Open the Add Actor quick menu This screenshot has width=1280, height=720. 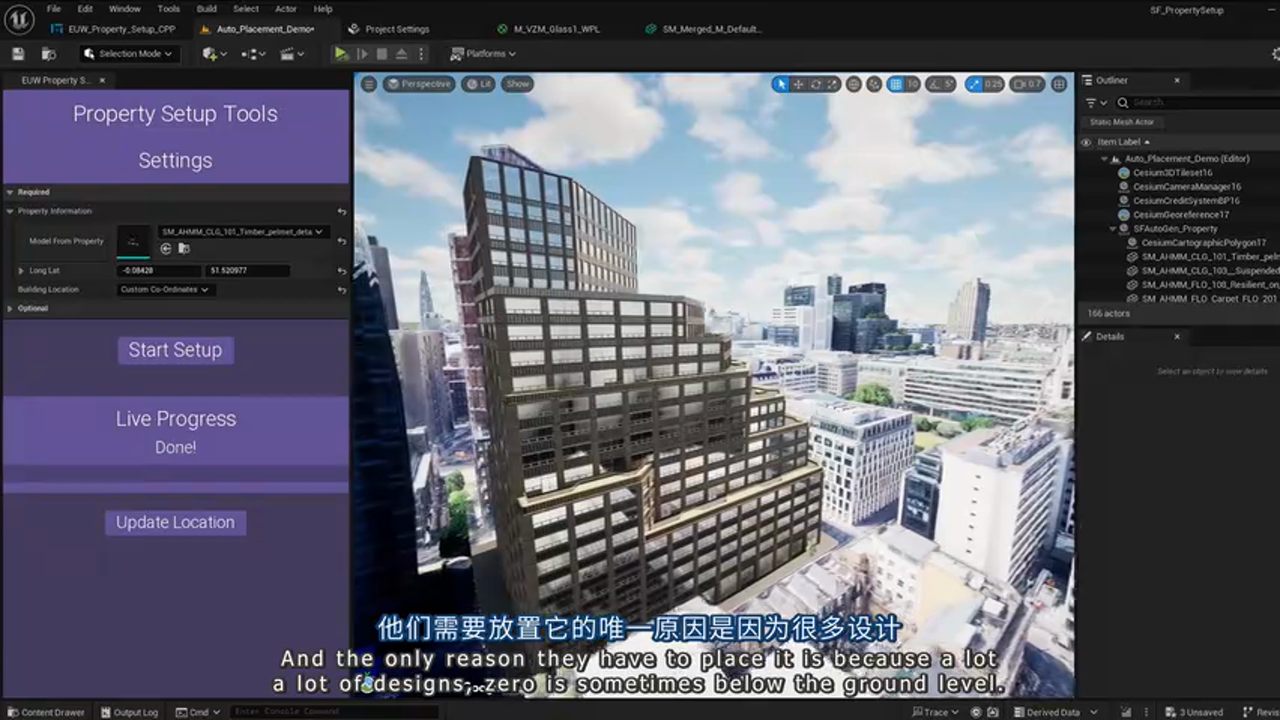coord(209,55)
